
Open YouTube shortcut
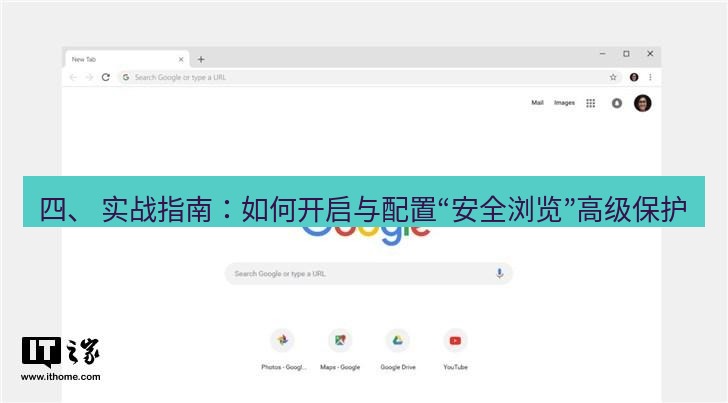tap(455, 349)
